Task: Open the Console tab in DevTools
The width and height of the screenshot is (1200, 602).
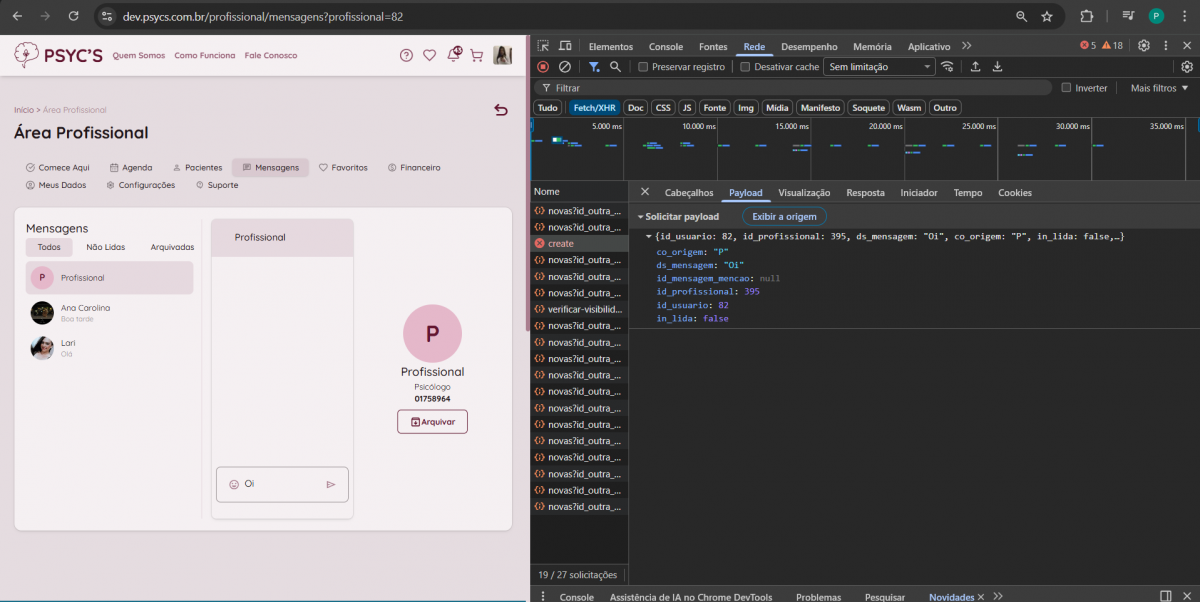Action: click(x=666, y=47)
